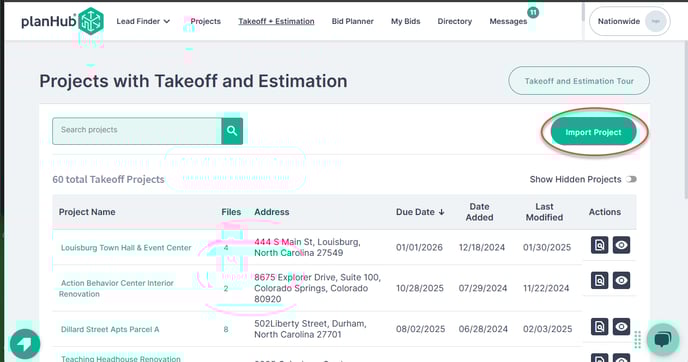The height and width of the screenshot is (362, 688).
Task: Click the round arrow badge in the bottom-left corner
Action: click(x=25, y=344)
